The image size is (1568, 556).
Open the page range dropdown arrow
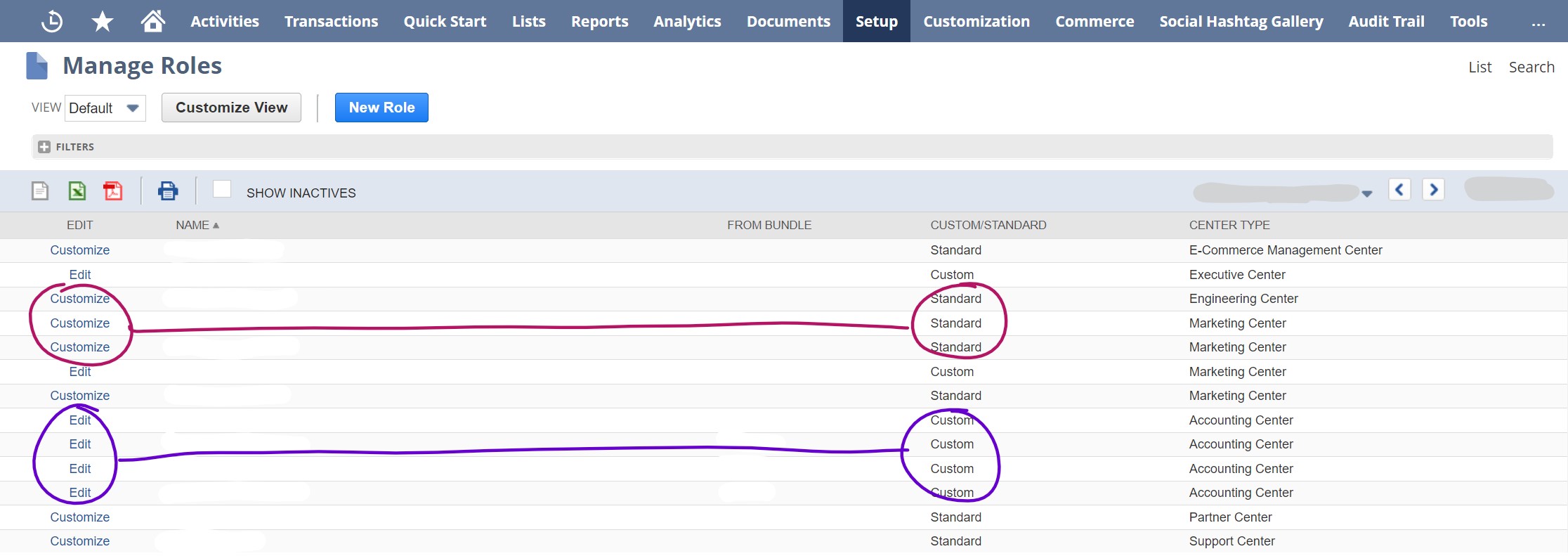pos(1367,193)
